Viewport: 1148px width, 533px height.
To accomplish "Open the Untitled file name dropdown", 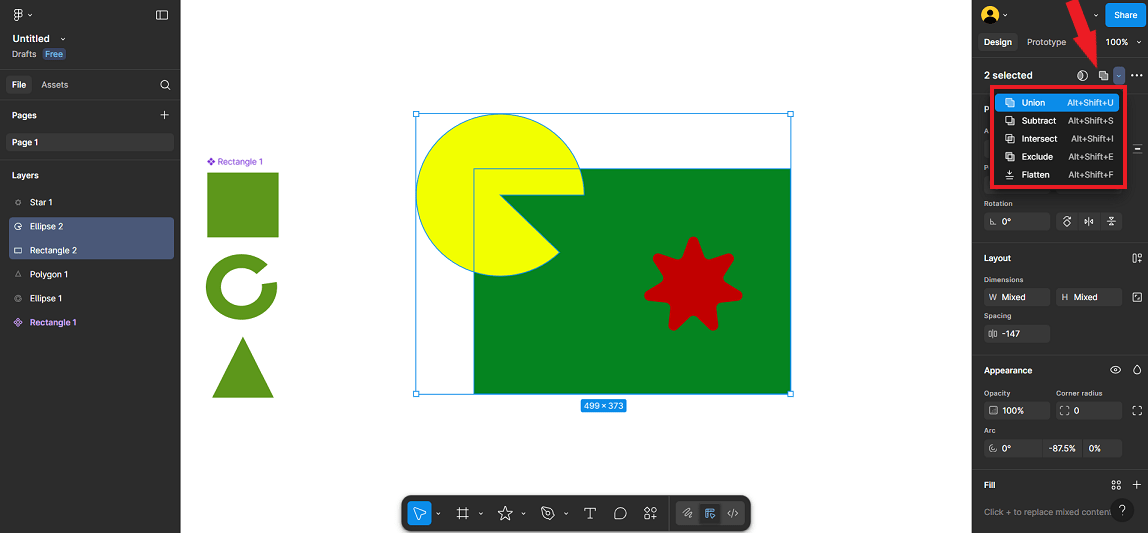I will coord(62,39).
